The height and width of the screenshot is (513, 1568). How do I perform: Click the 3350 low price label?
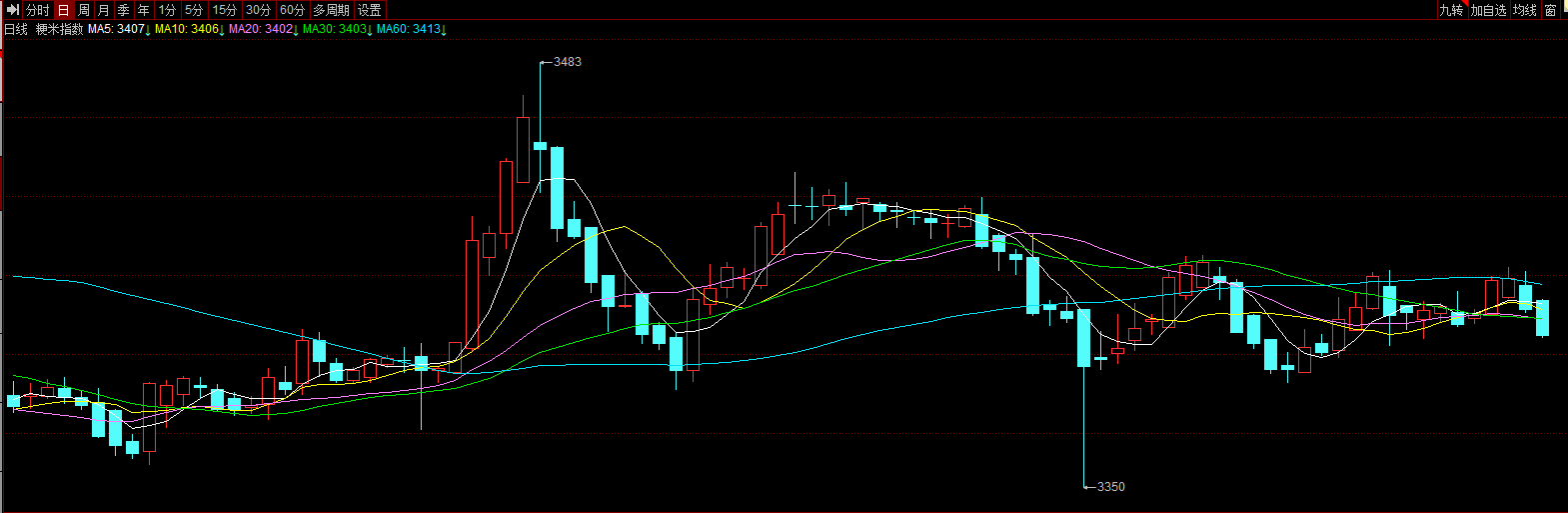click(1111, 487)
